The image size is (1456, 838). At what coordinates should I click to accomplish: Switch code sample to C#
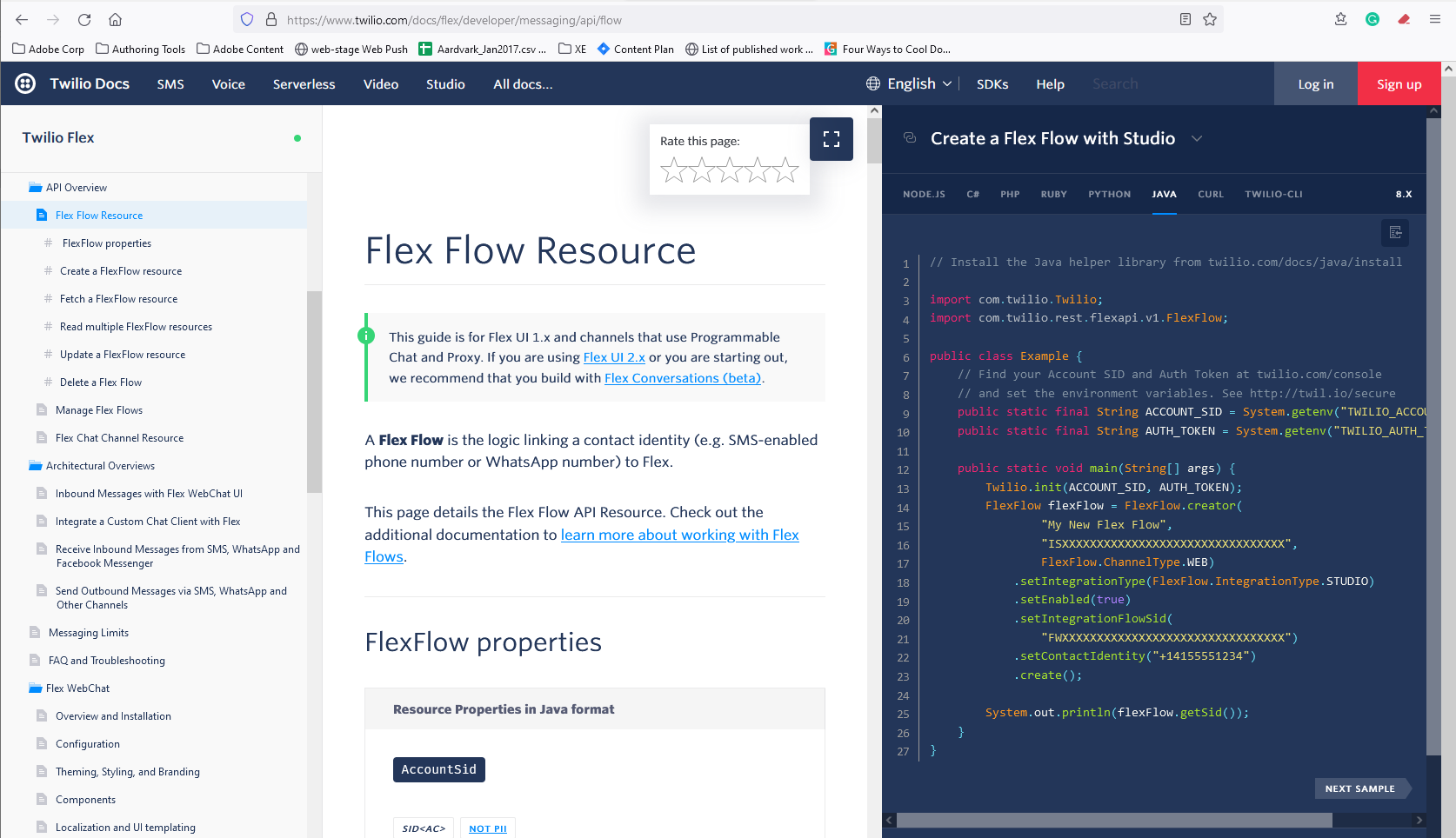[x=973, y=194]
